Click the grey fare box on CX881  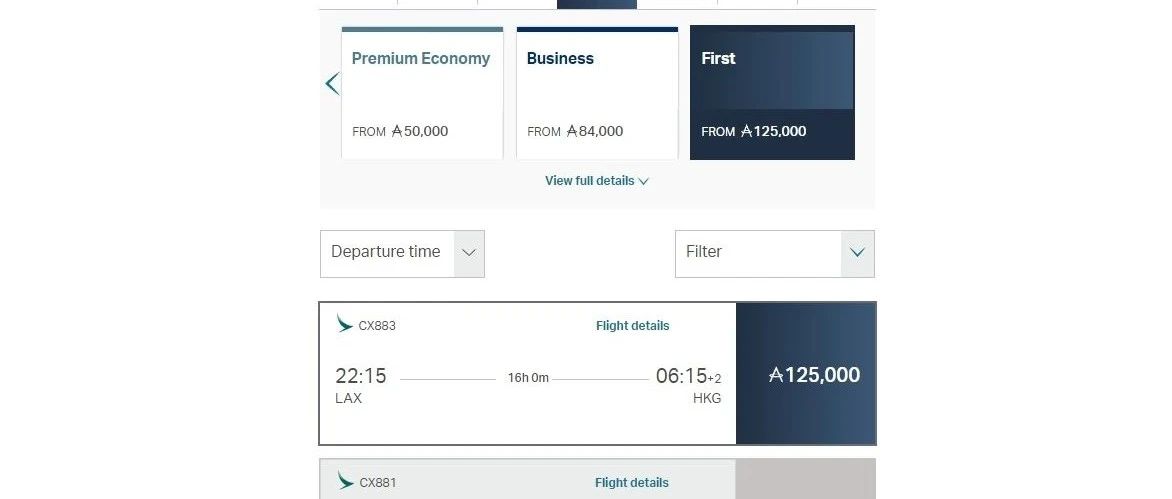coord(806,479)
